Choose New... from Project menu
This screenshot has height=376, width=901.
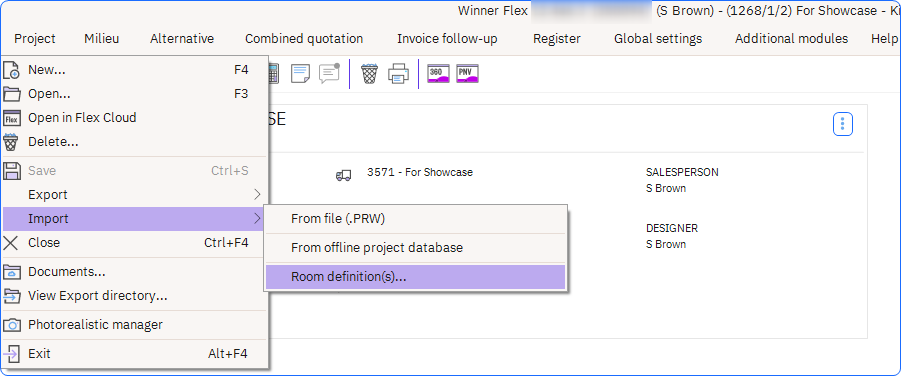[x=134, y=70]
